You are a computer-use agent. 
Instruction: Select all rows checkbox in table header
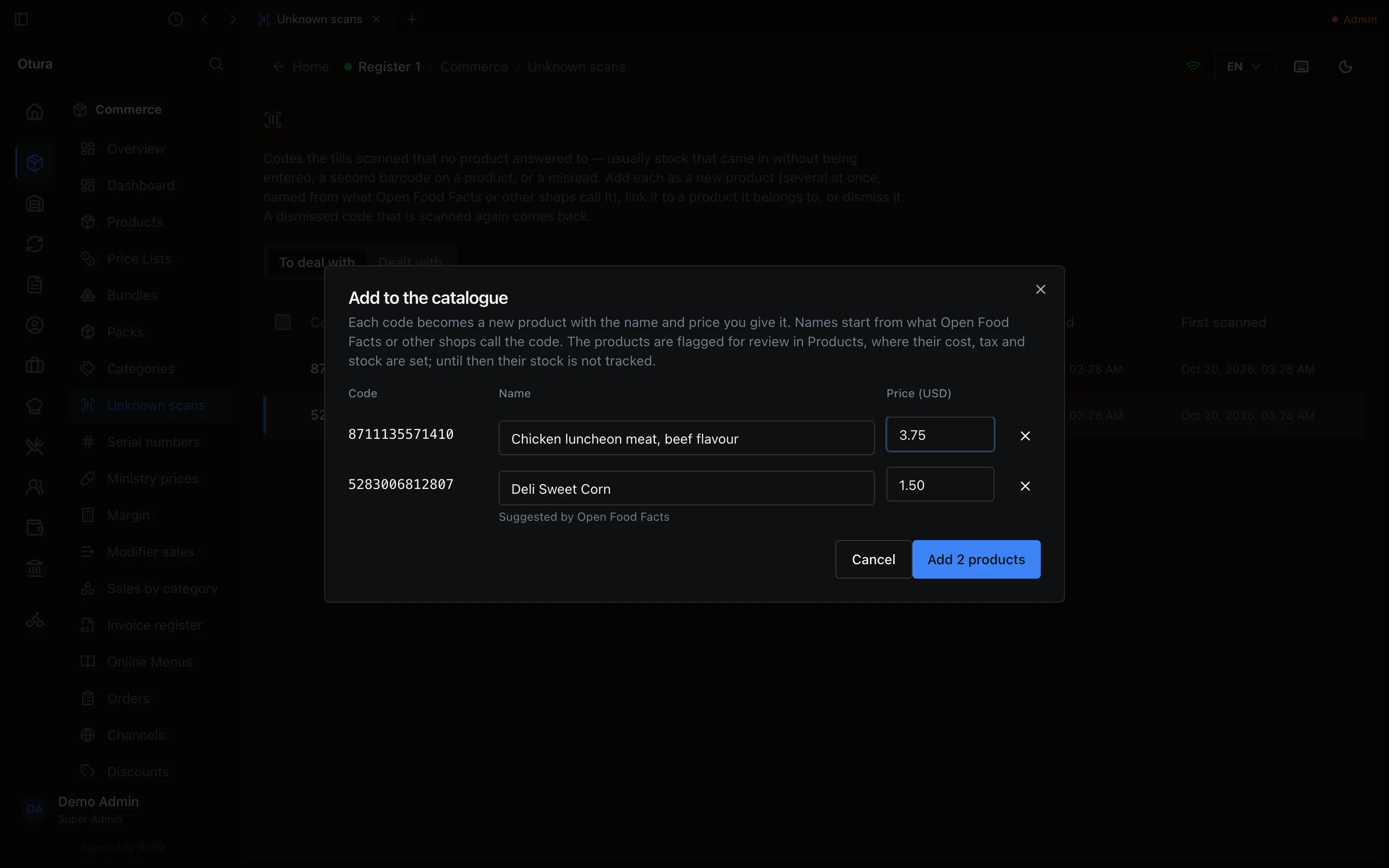(x=283, y=322)
